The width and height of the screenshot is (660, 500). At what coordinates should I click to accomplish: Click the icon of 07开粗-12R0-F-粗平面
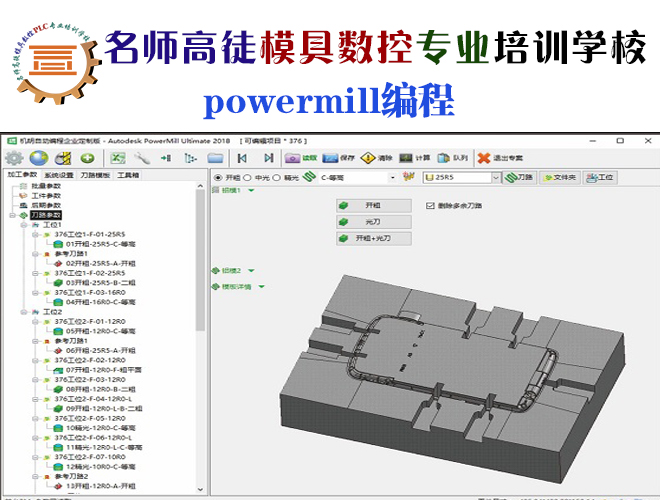[58, 370]
